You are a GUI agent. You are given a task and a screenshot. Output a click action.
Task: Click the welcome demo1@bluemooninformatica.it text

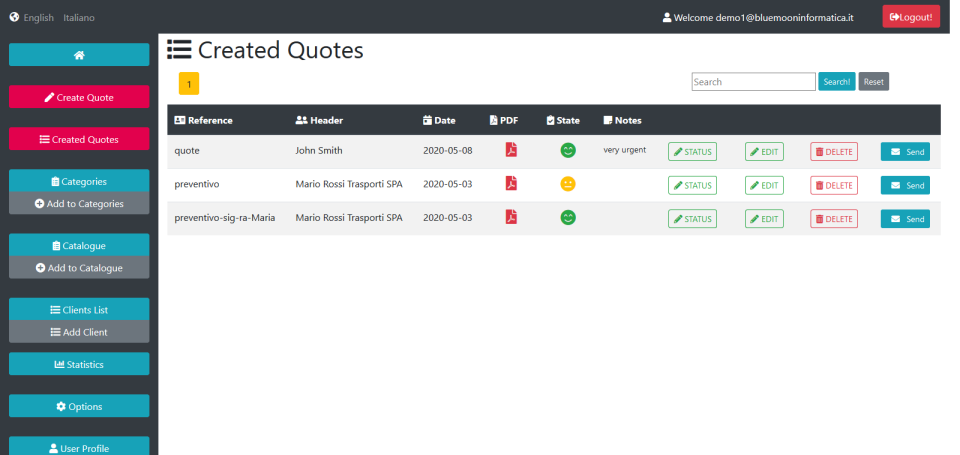(x=763, y=18)
